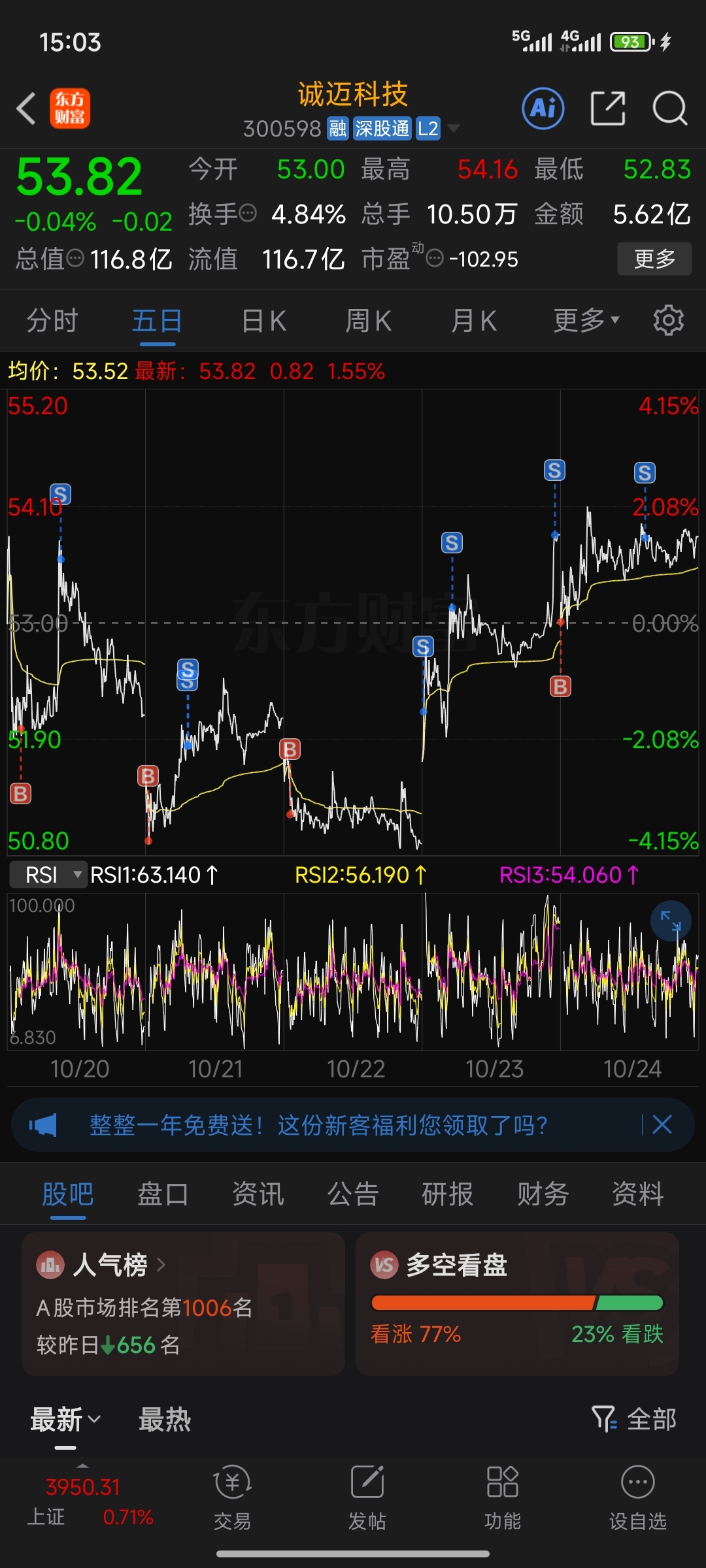Tap 23% 看跌 bearish vote

(618, 1334)
